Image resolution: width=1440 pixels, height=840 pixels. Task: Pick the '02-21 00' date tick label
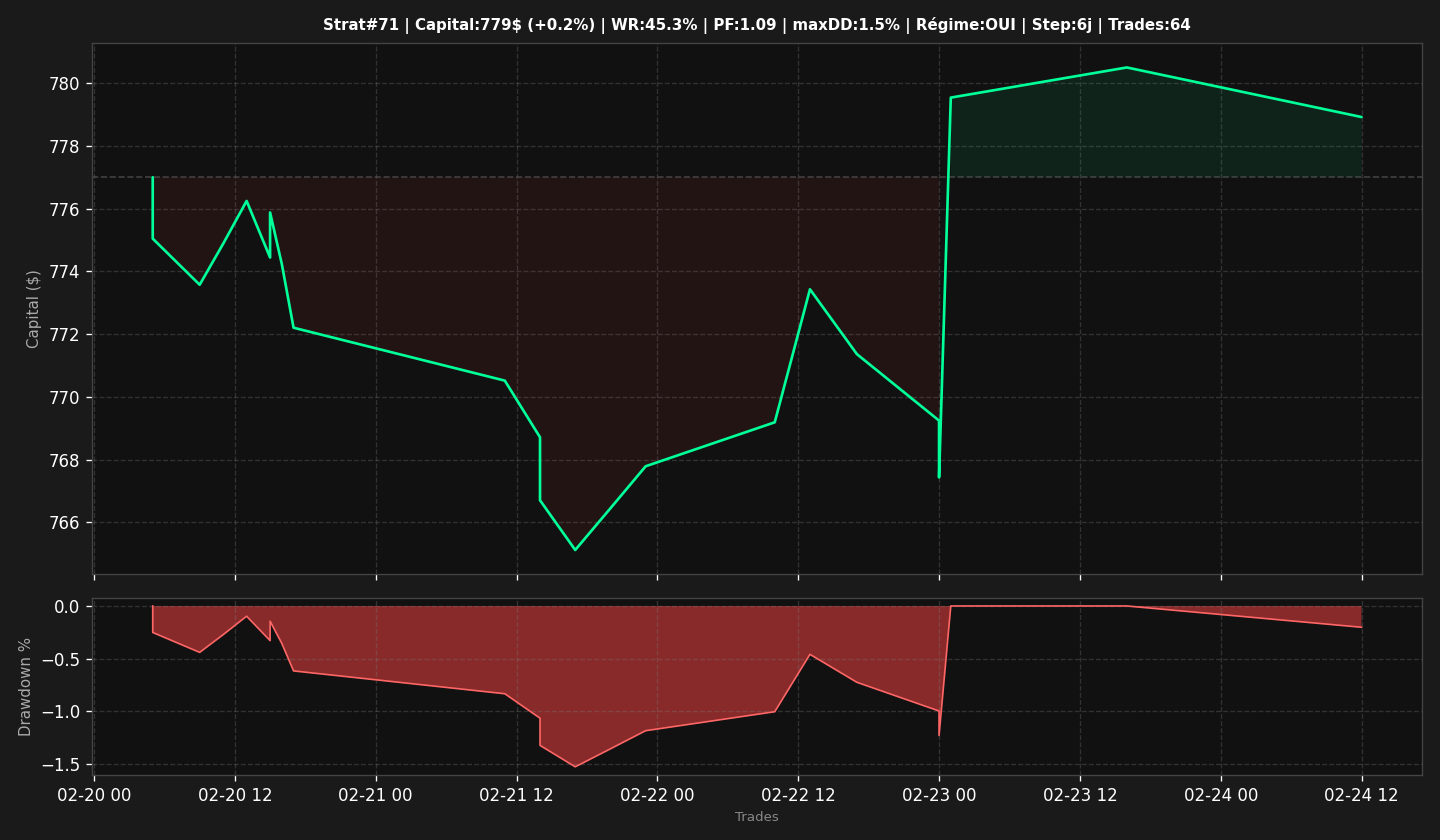[376, 795]
